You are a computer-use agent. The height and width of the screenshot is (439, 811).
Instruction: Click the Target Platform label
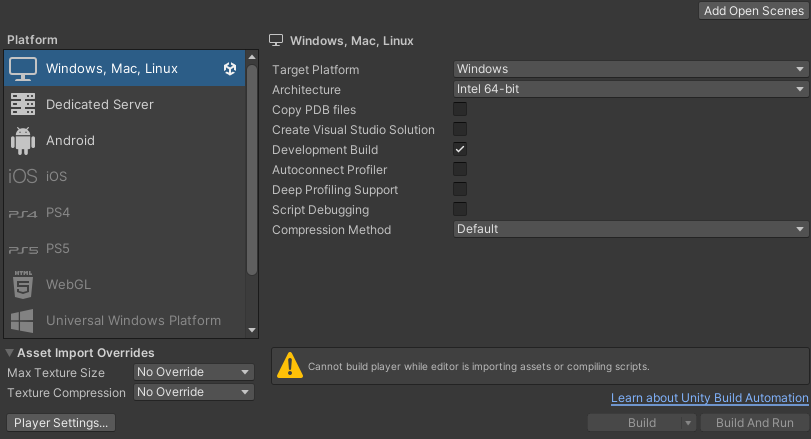(316, 69)
